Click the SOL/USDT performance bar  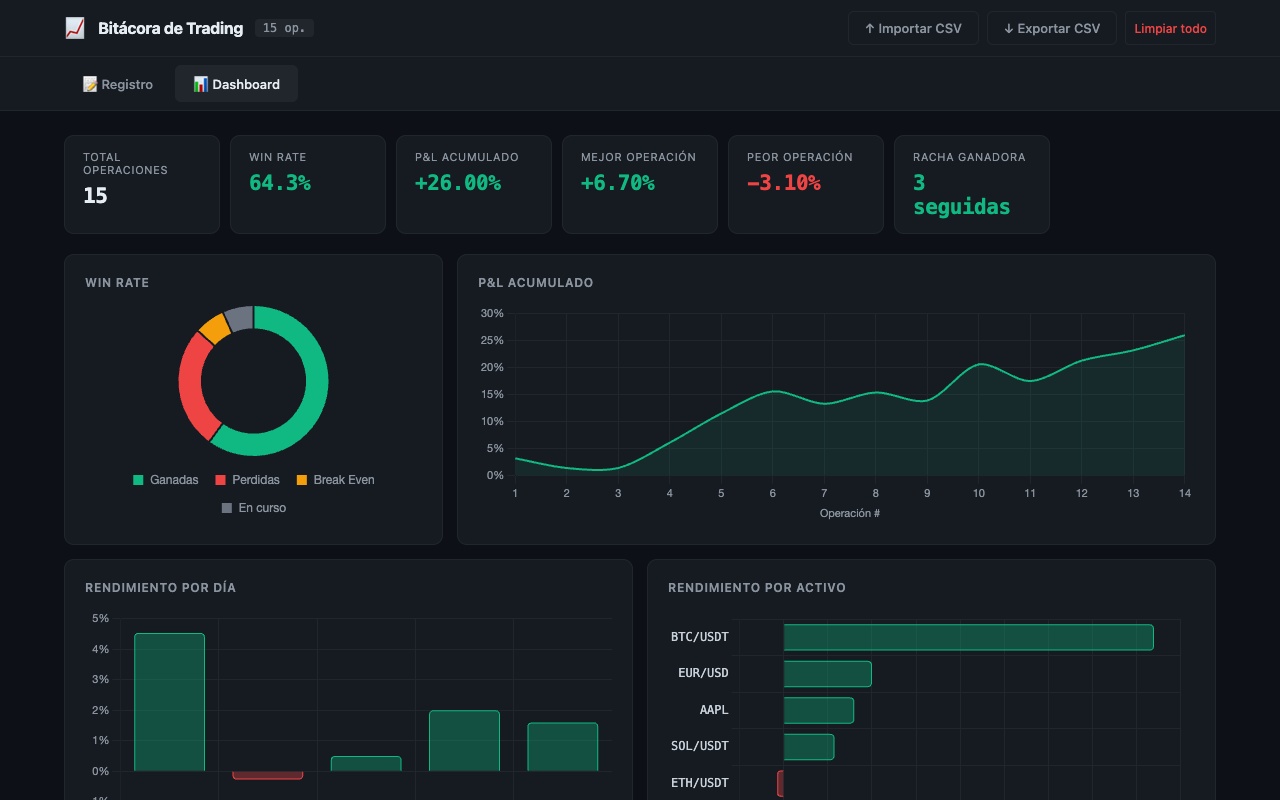pyautogui.click(x=808, y=747)
